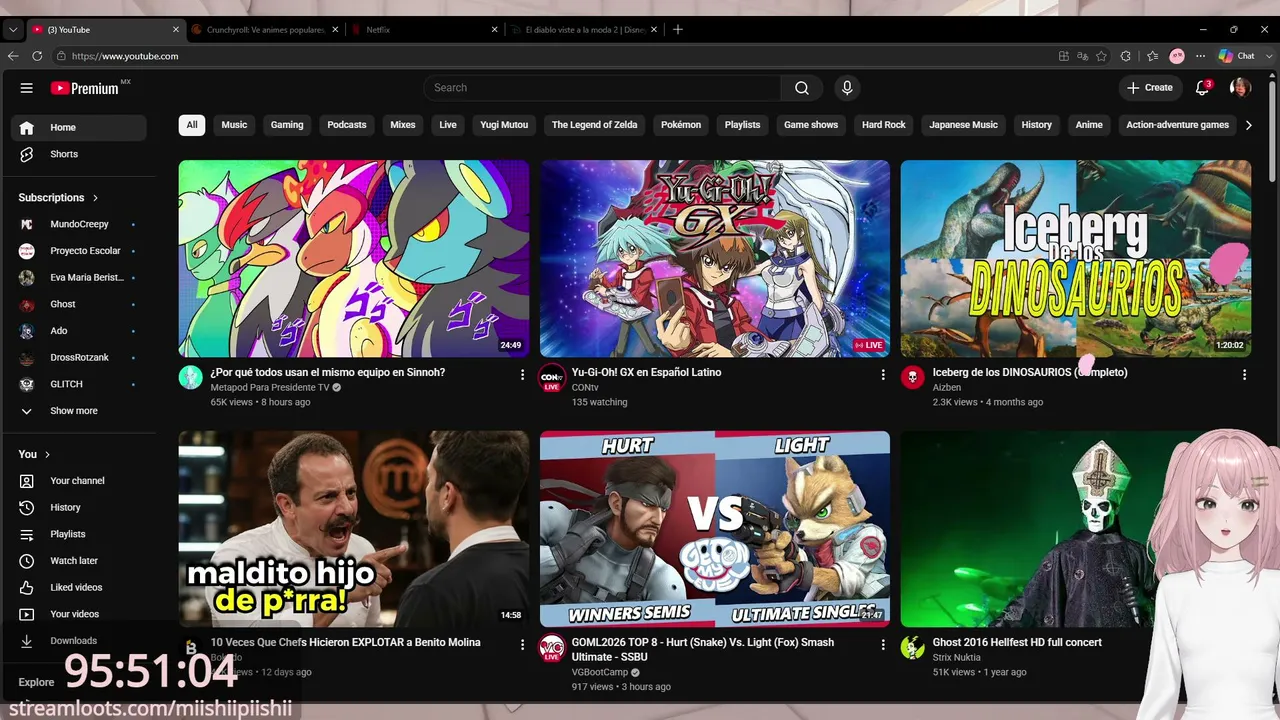Viewport: 1280px width, 720px height.
Task: Play the Yu-Gi-Oh! GX live stream thumbnail
Action: (x=715, y=258)
